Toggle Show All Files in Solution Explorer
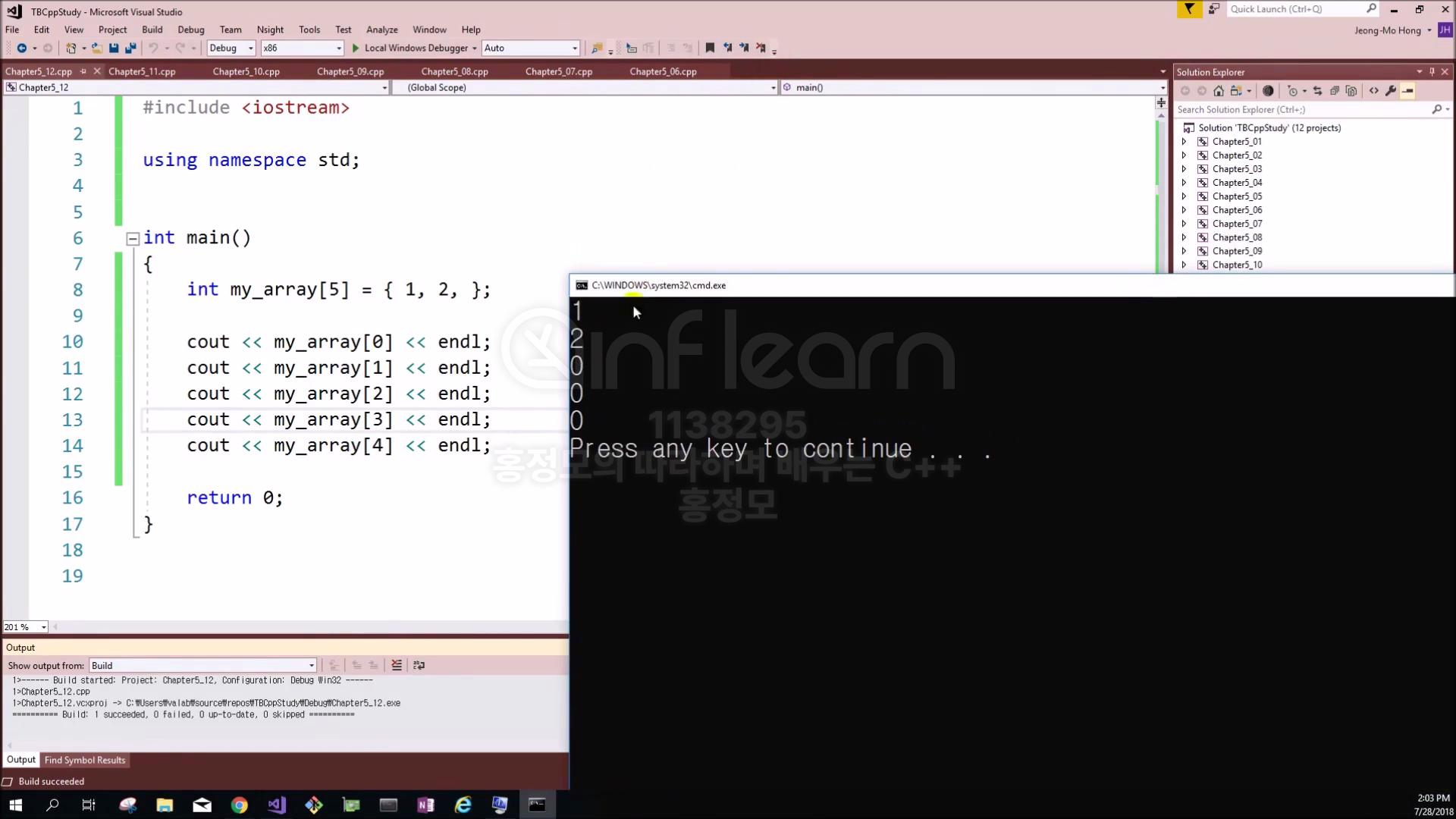 1351,91
